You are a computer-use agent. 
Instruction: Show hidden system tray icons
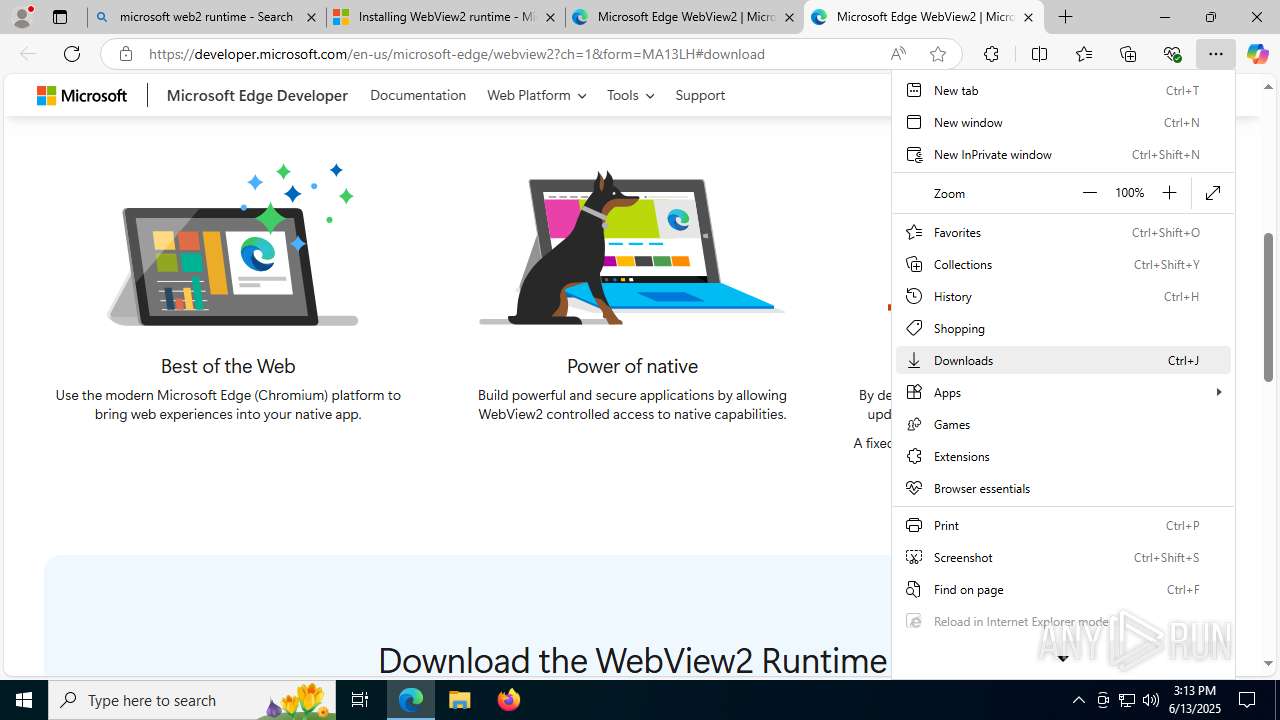click(1078, 700)
